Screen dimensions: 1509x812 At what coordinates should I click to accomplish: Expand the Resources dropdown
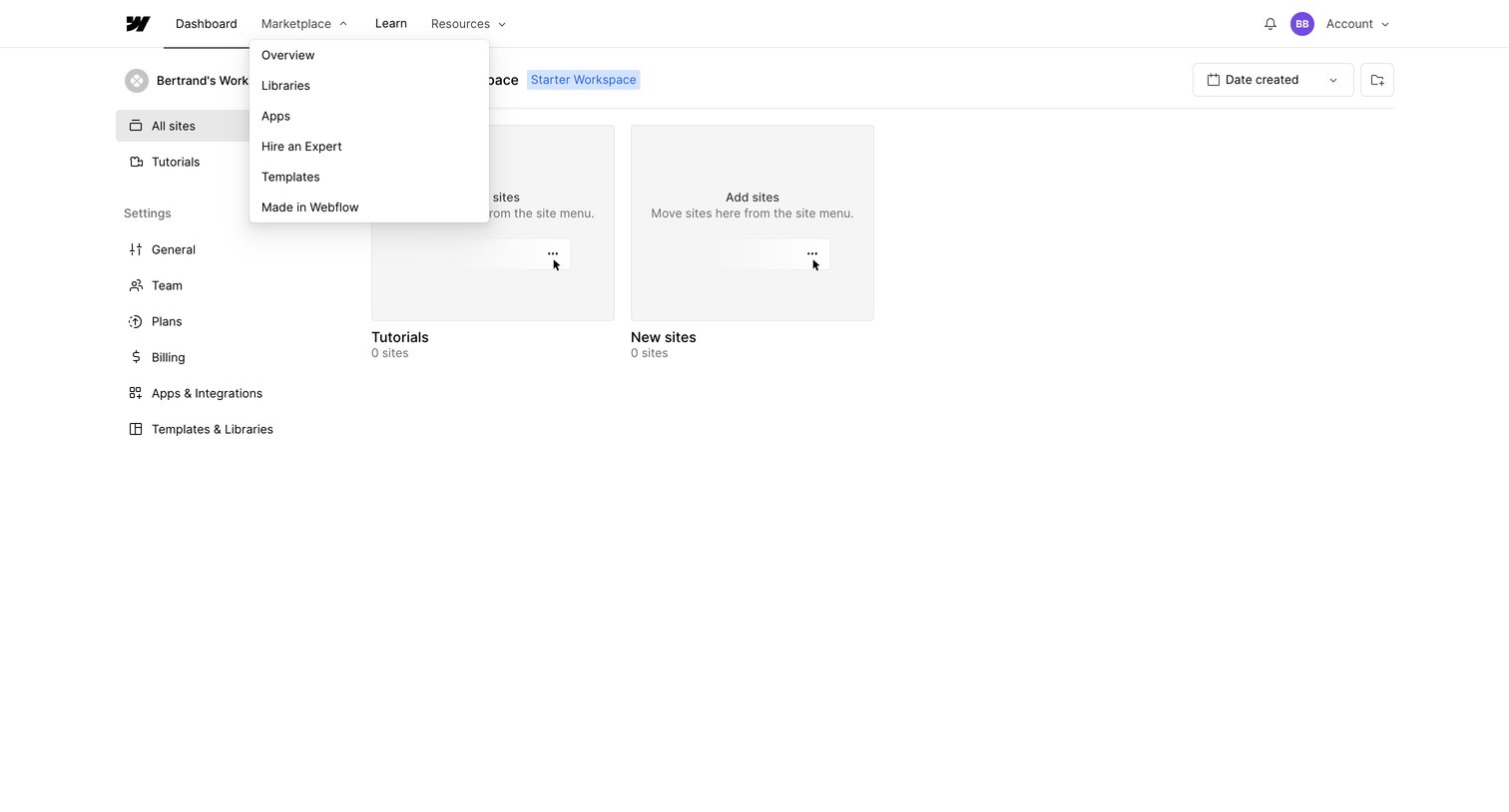coord(468,24)
